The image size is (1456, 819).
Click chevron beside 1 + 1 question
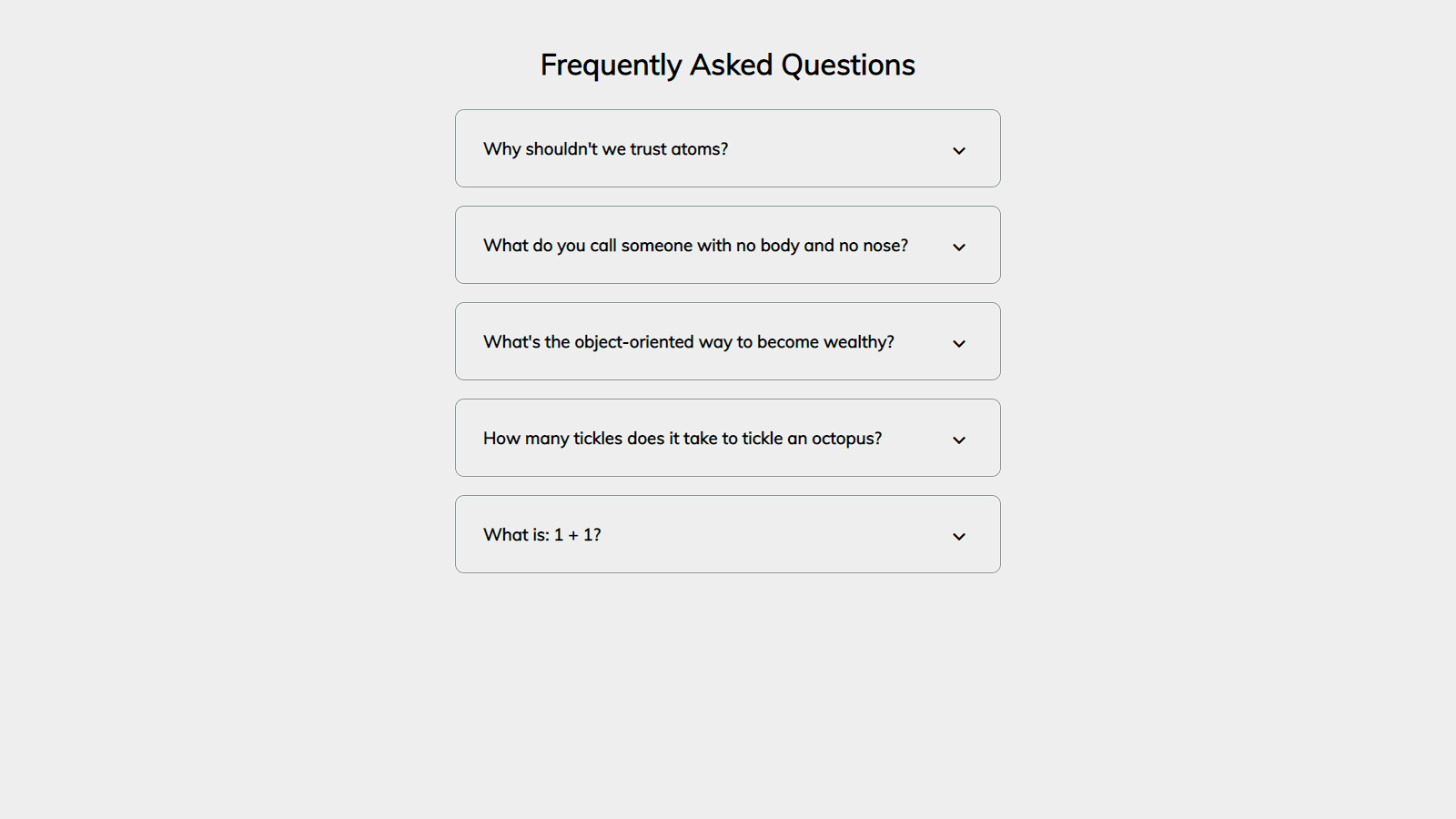click(x=958, y=536)
